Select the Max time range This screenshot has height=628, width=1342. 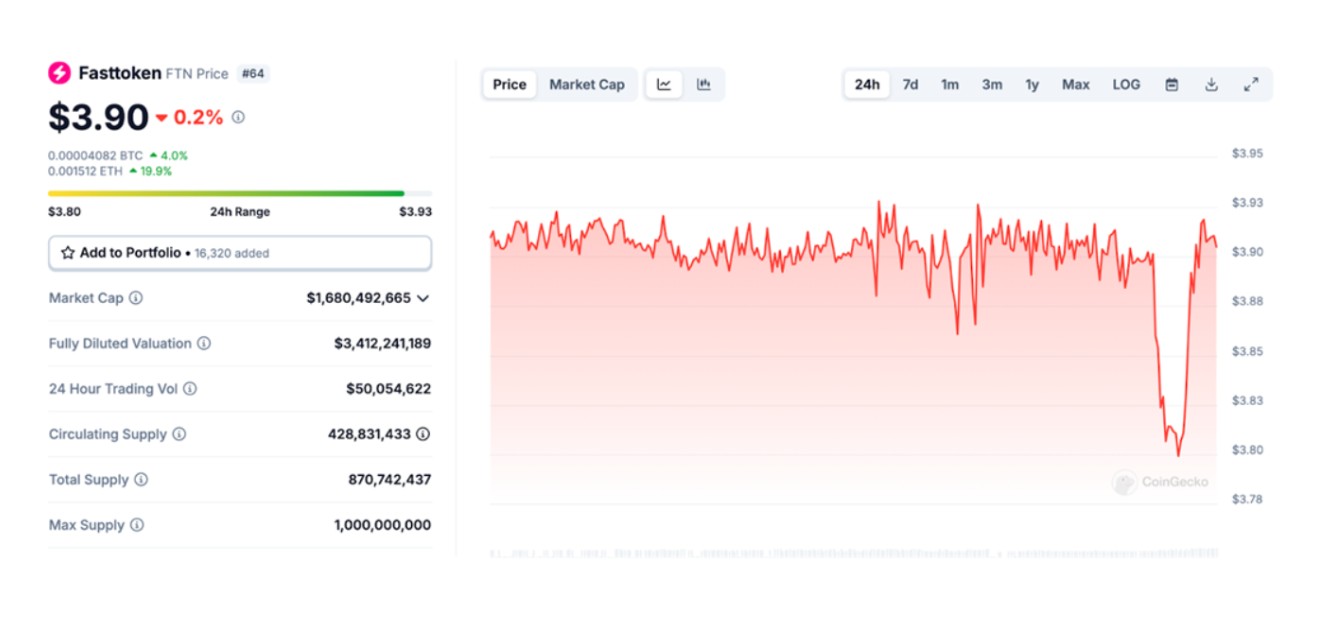click(x=1076, y=85)
